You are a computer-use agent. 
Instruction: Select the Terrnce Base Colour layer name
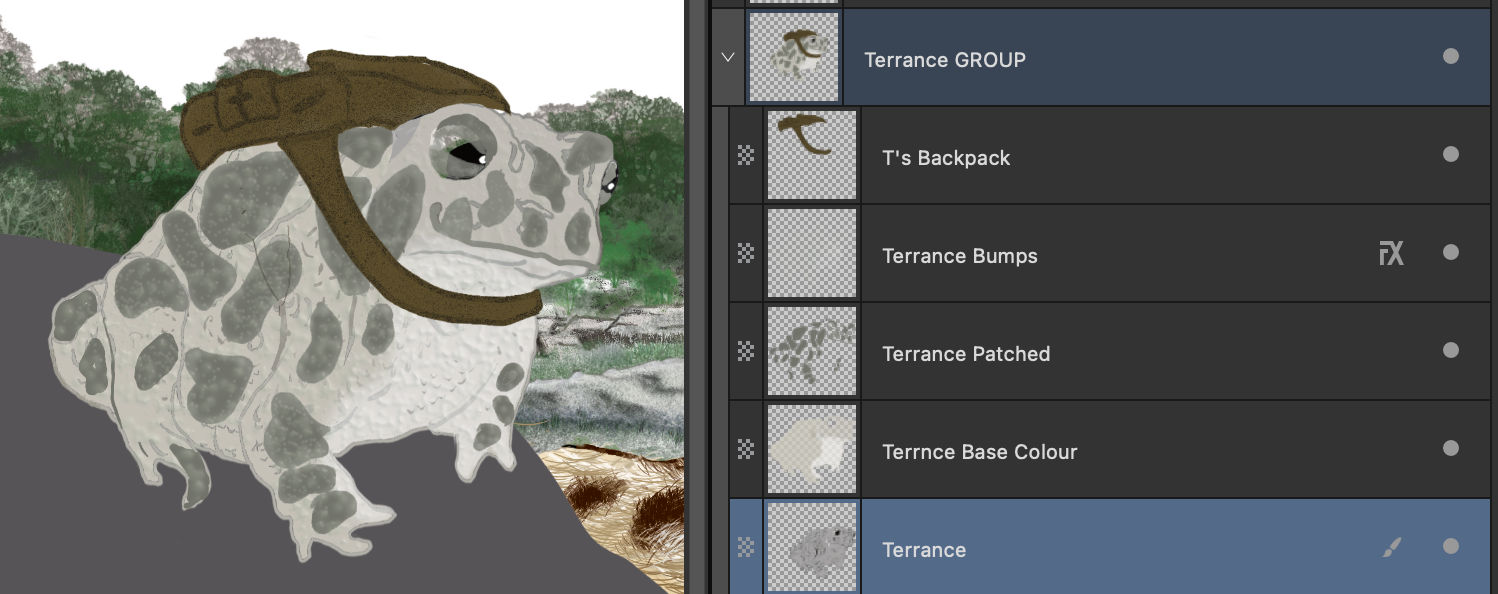click(980, 452)
